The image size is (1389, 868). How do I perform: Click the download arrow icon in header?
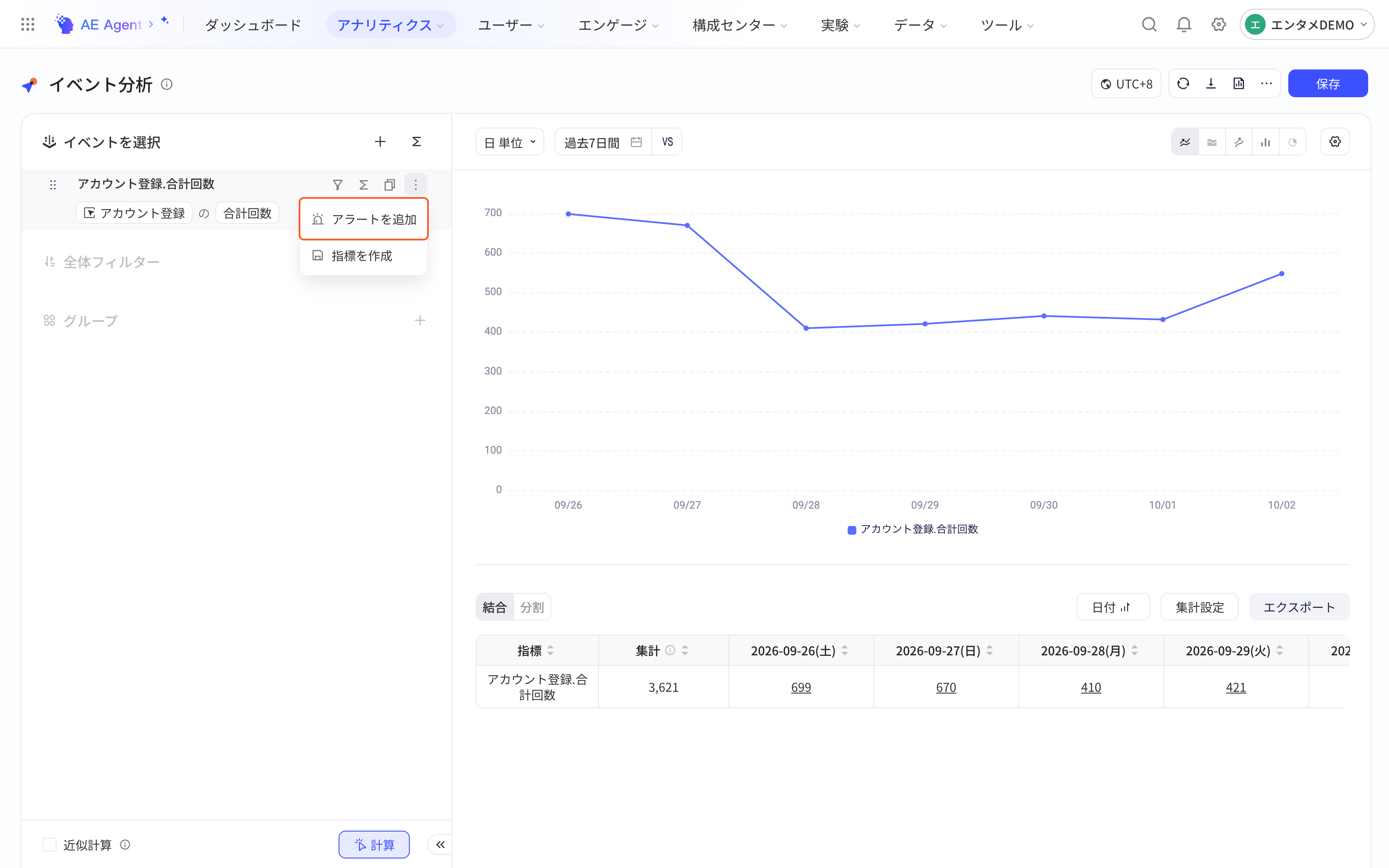point(1211,84)
